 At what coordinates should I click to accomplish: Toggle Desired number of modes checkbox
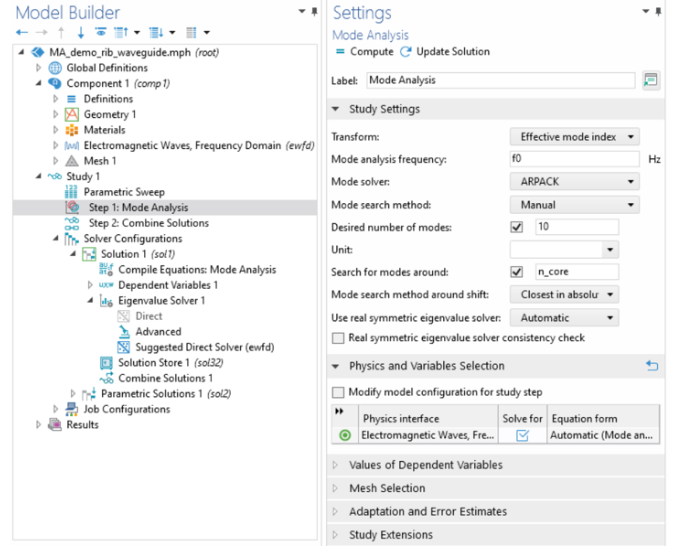516,227
